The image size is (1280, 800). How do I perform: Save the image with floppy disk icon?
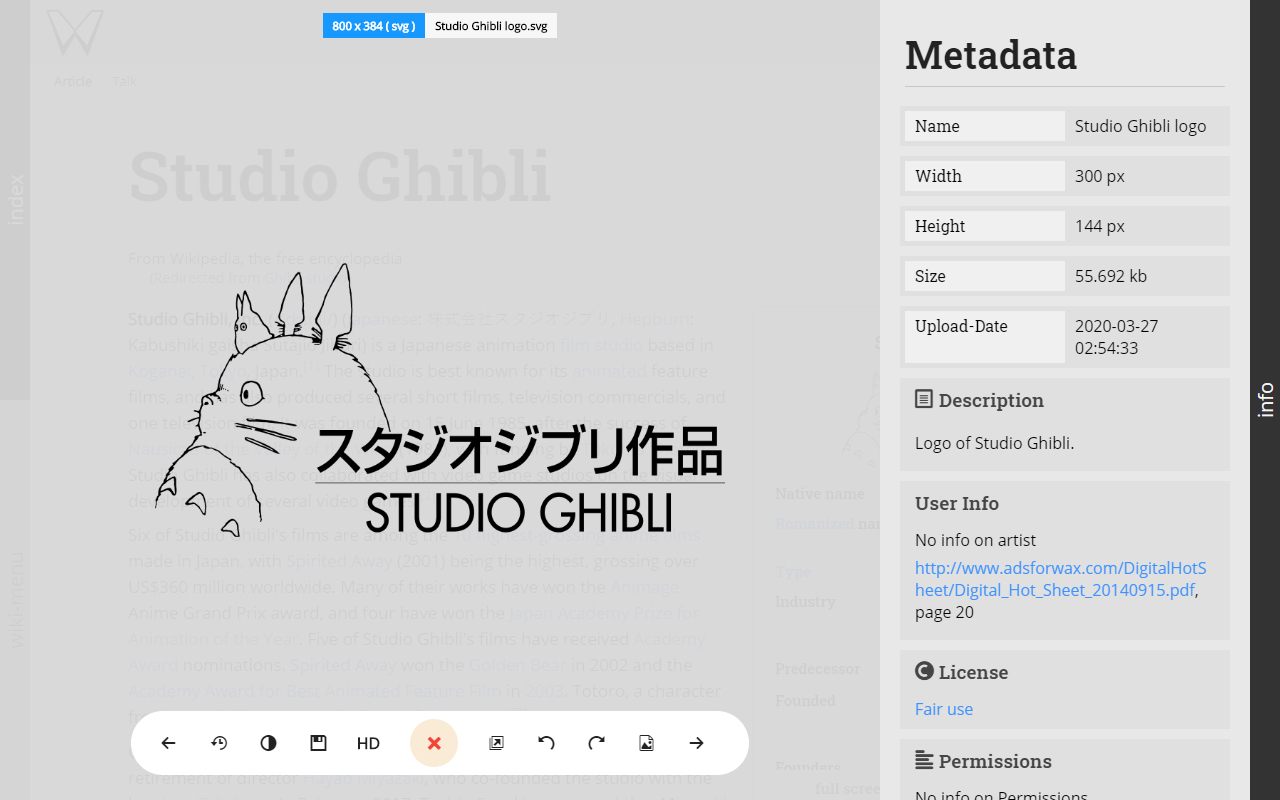pyautogui.click(x=318, y=743)
